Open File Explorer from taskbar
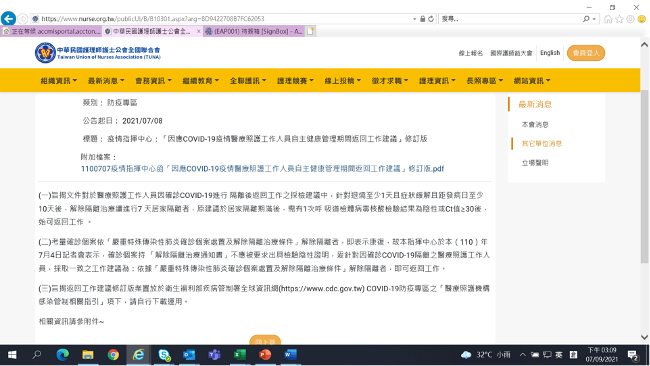 point(87,355)
